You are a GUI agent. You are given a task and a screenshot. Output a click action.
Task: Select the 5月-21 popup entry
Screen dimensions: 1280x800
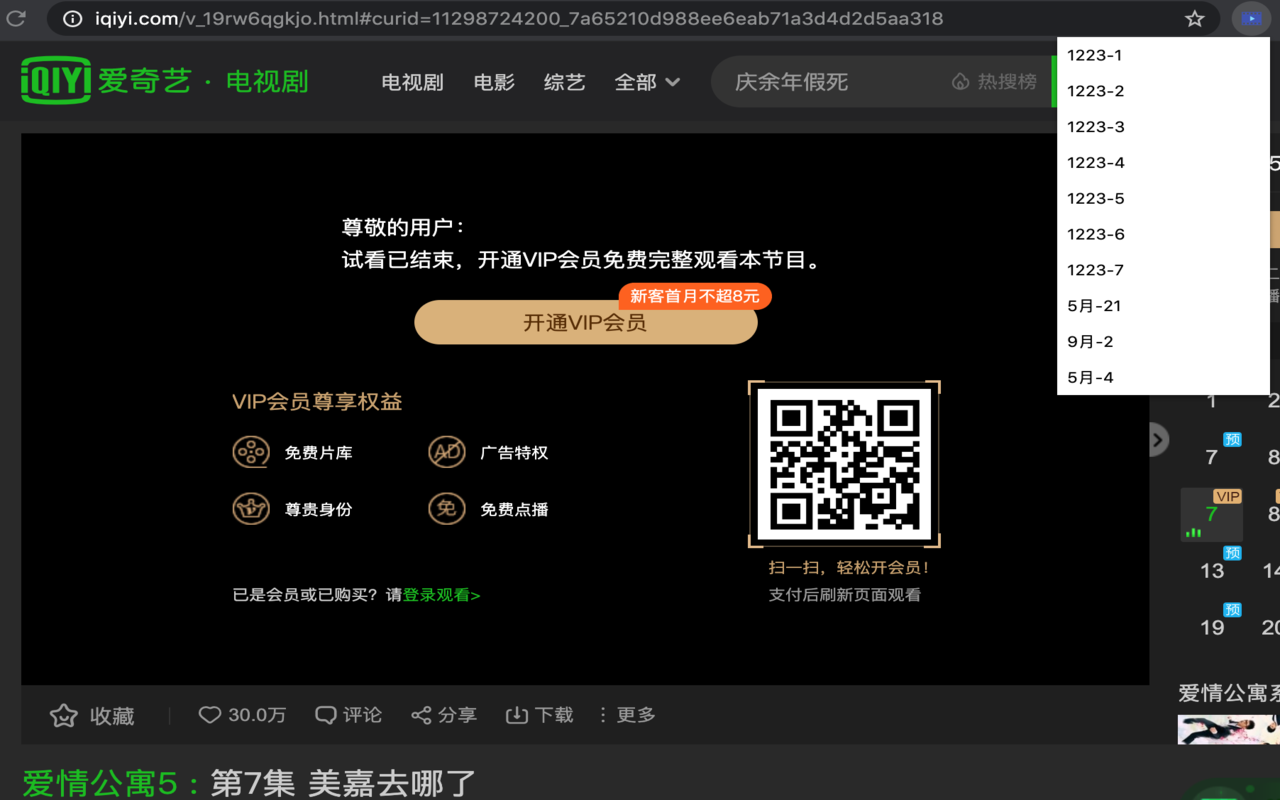(1163, 306)
